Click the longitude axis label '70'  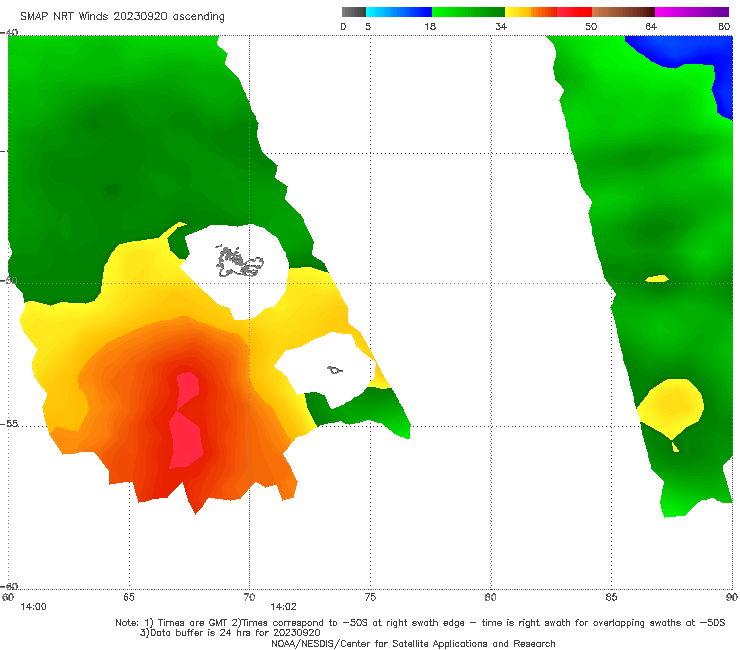(249, 597)
